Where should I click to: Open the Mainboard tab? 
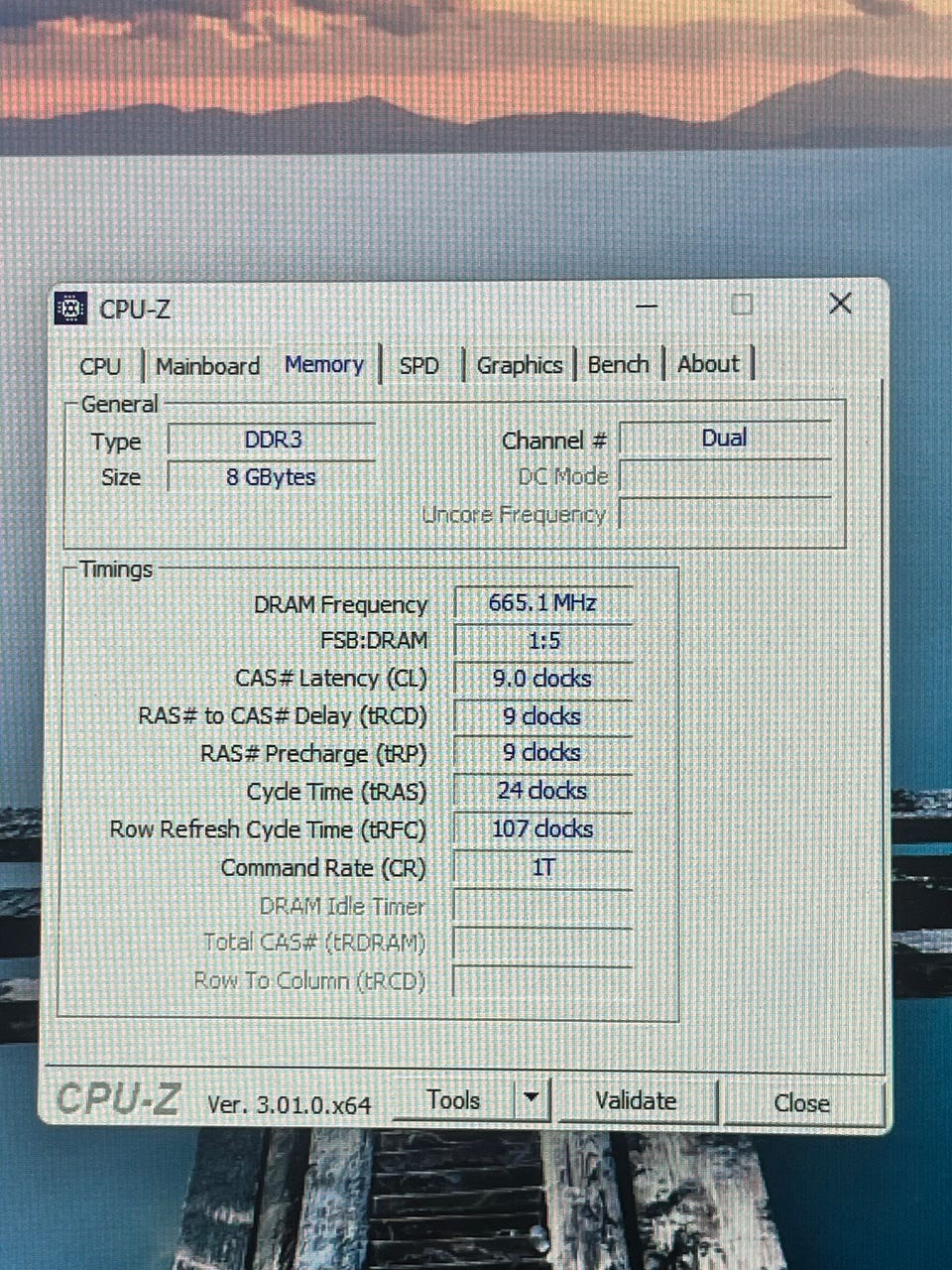click(207, 366)
